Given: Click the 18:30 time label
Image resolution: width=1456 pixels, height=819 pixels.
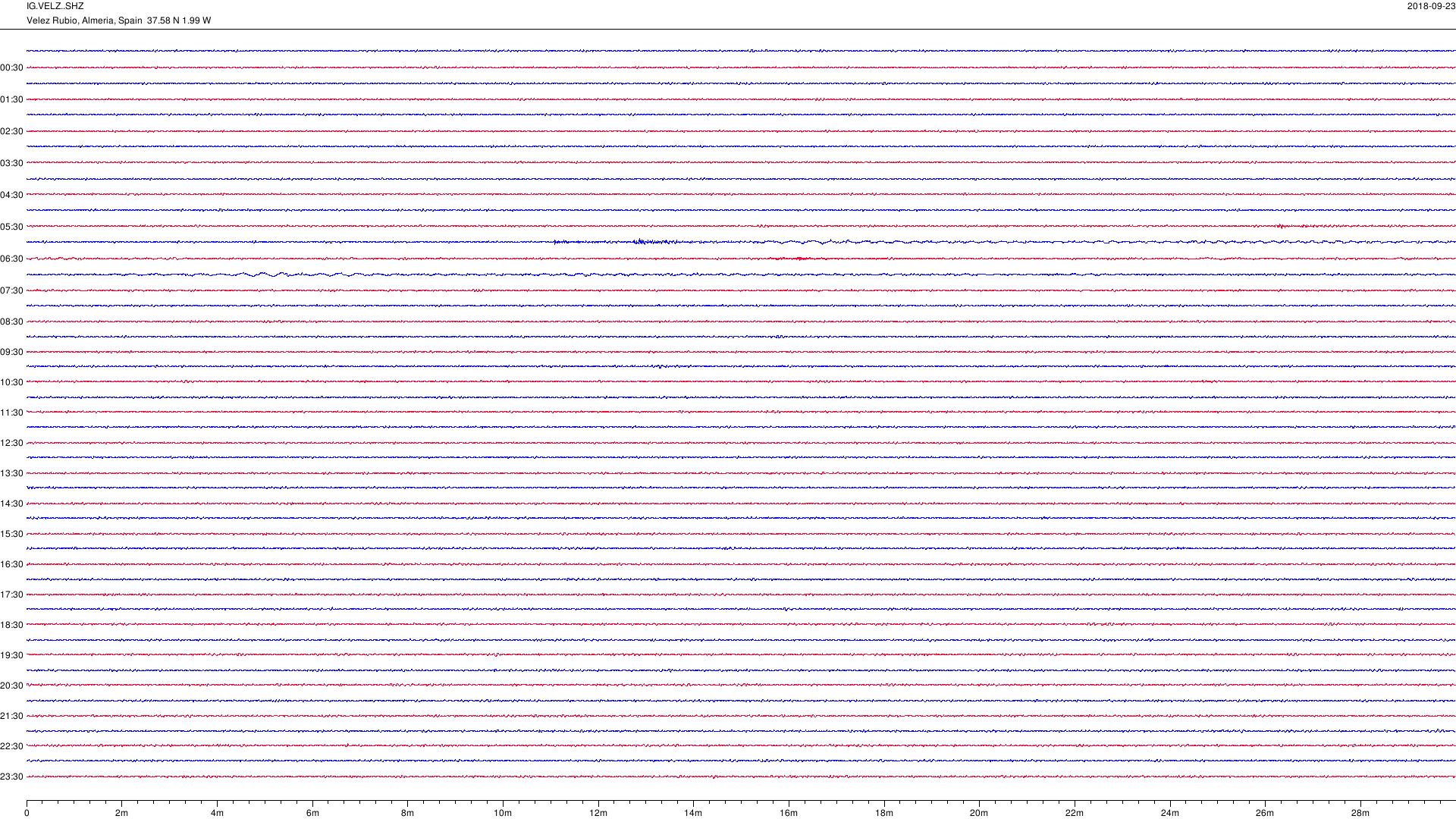Looking at the screenshot, I should pos(11,625).
